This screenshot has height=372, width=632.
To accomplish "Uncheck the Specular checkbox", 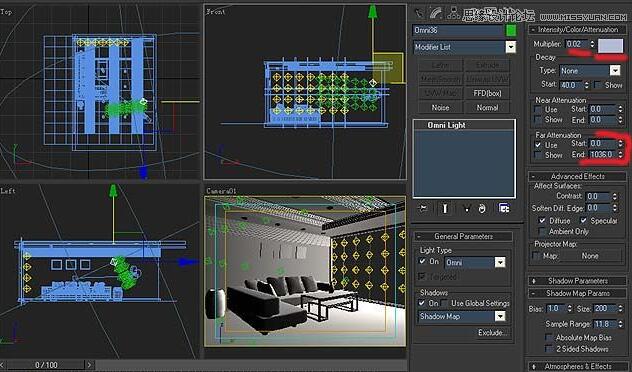I will [583, 220].
